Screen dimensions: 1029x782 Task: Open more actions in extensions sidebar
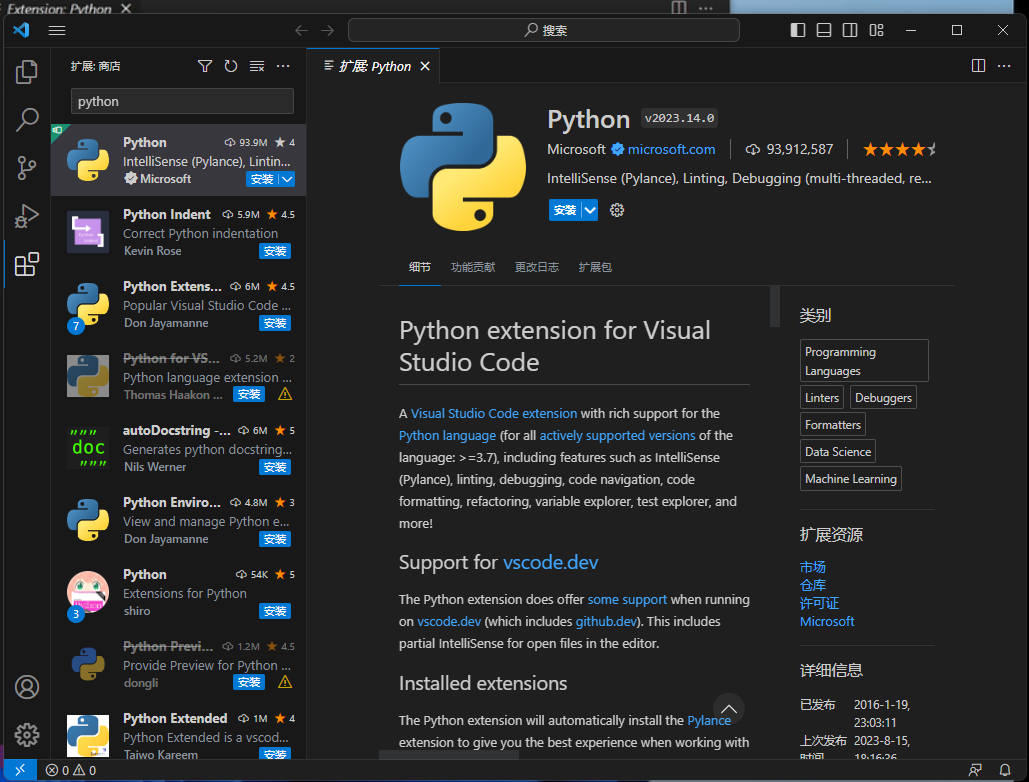[283, 66]
